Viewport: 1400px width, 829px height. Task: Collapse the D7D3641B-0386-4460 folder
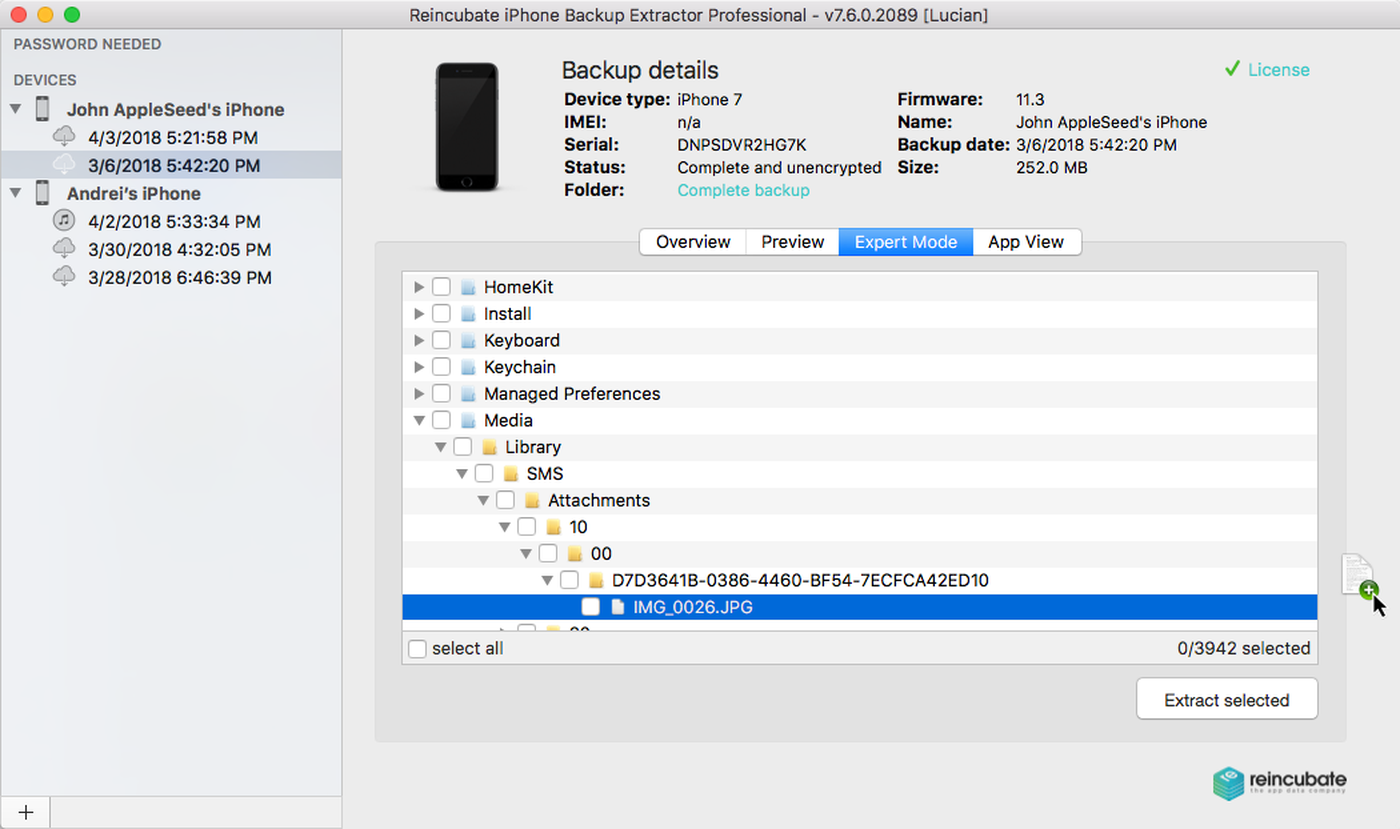547,580
